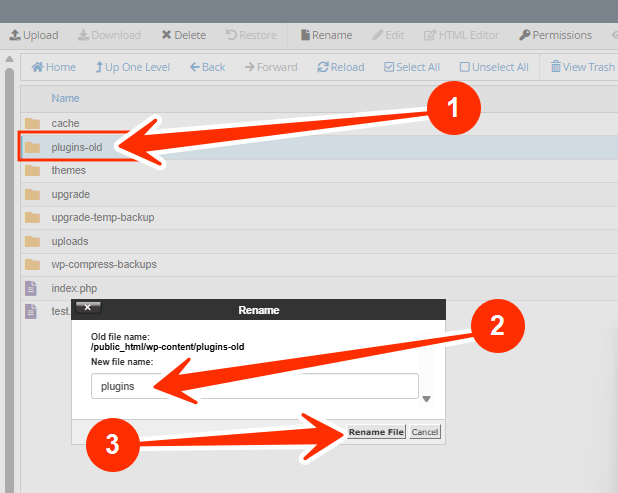
Task: Click the uploads folder icon
Action: tap(32, 241)
